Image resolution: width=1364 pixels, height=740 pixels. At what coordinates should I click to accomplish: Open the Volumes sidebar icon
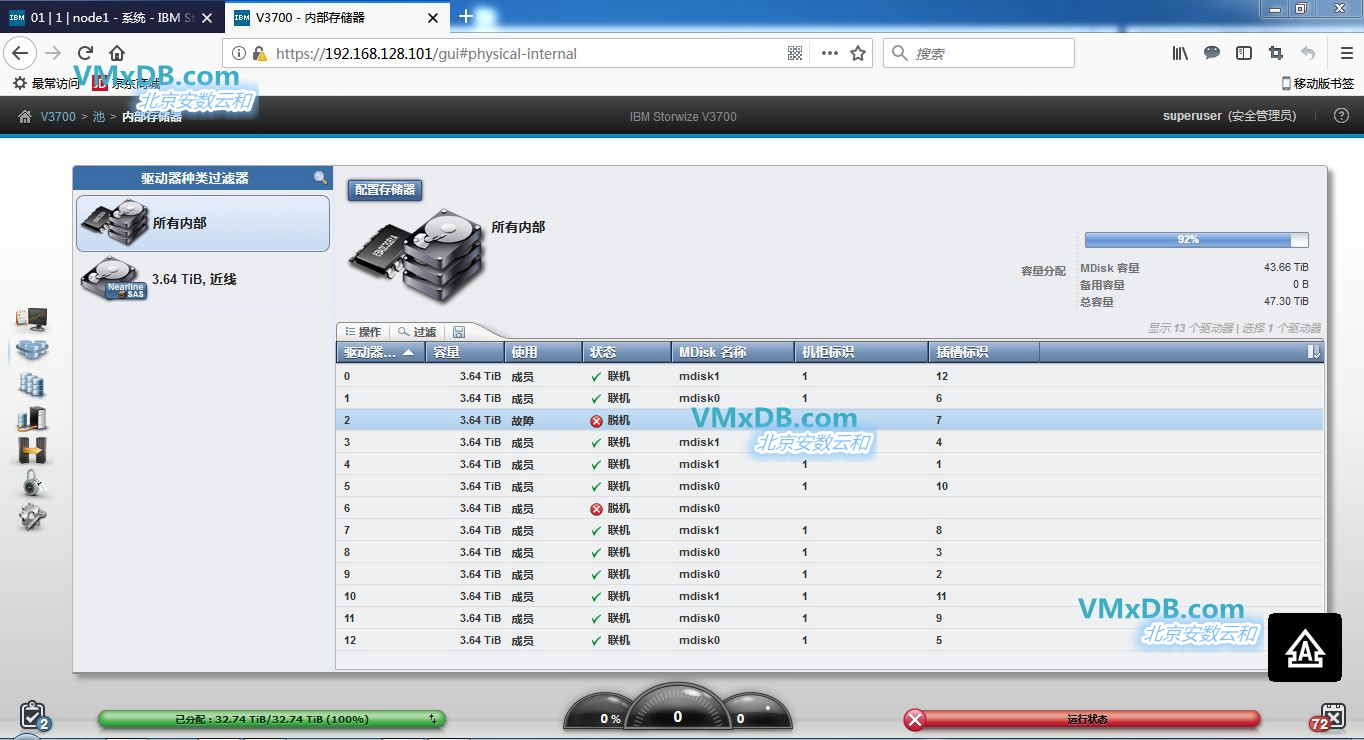point(31,384)
